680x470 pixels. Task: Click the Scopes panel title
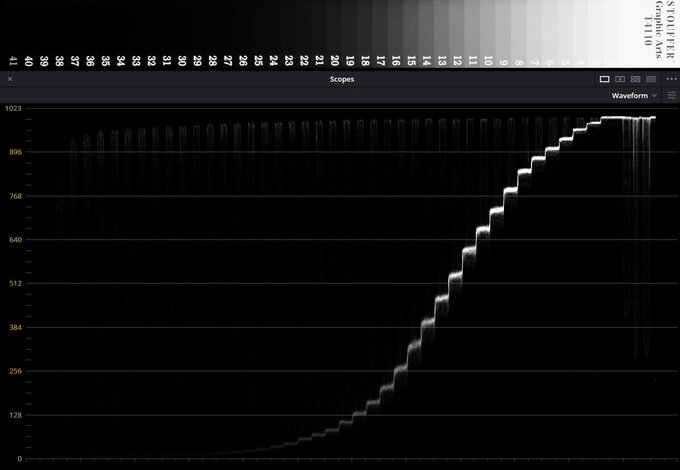(x=342, y=79)
